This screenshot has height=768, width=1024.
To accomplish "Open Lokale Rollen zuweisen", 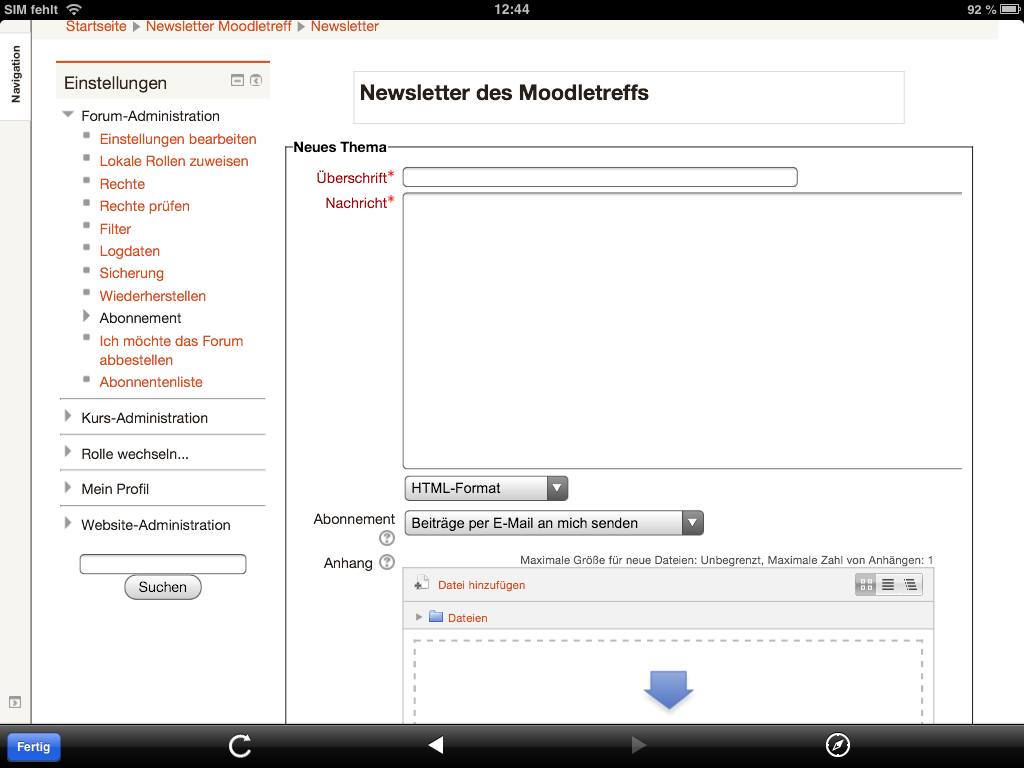I will pos(174,161).
